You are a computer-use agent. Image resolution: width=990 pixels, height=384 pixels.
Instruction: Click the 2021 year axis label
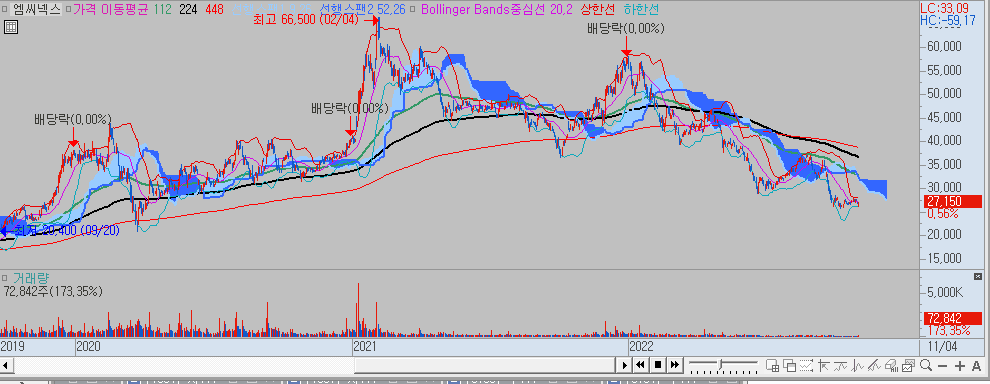click(x=365, y=346)
